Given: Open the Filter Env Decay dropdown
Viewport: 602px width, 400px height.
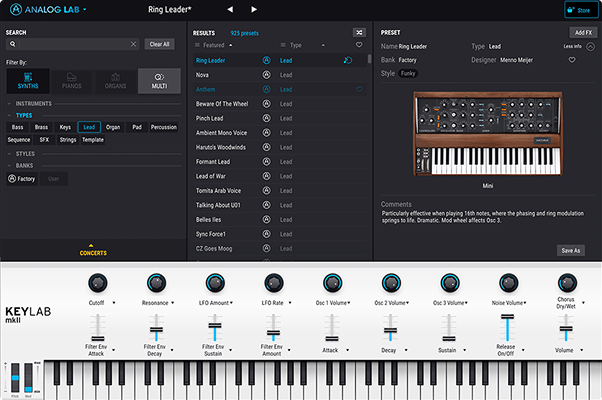Looking at the screenshot, I should click(x=172, y=350).
